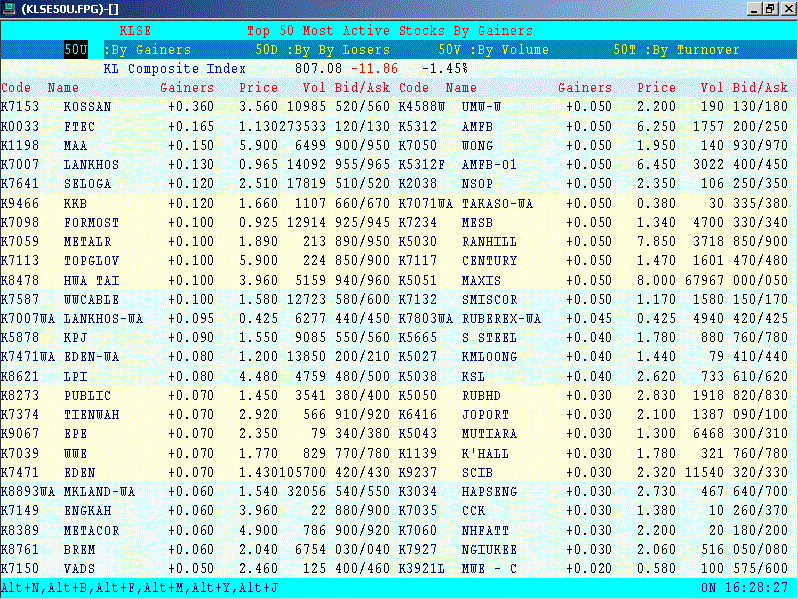Select the By Gainers view label

(x=148, y=50)
